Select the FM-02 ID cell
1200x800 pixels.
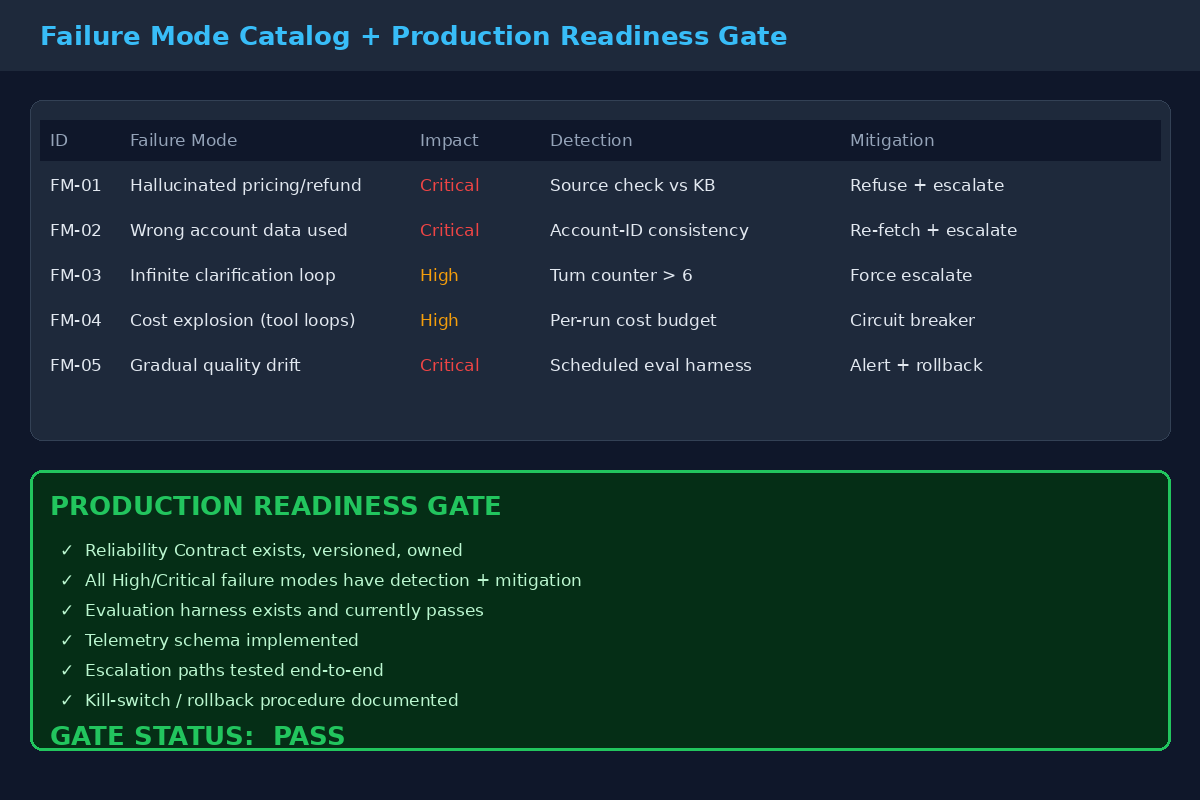[76, 231]
